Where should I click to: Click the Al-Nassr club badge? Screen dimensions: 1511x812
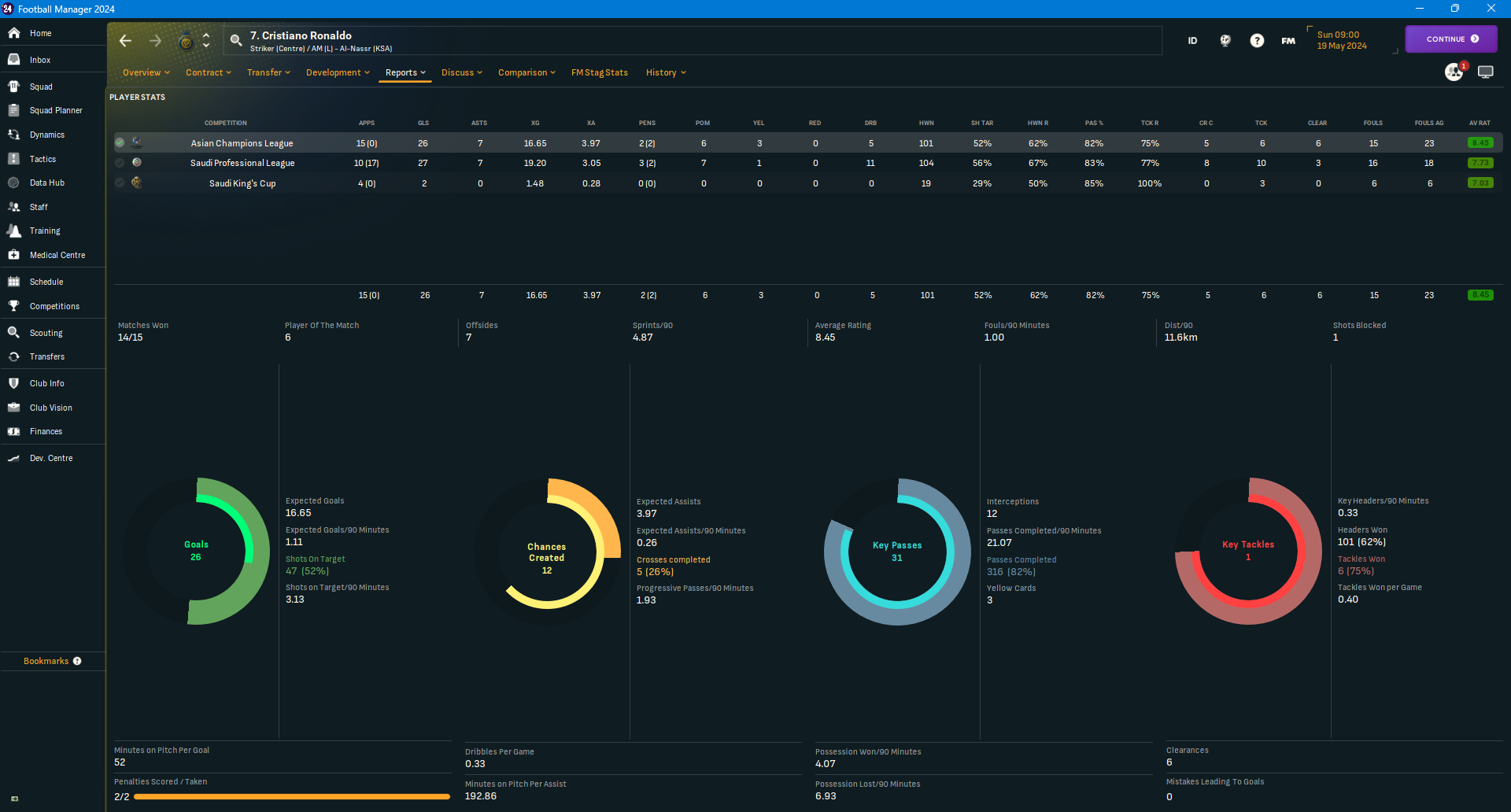point(186,42)
